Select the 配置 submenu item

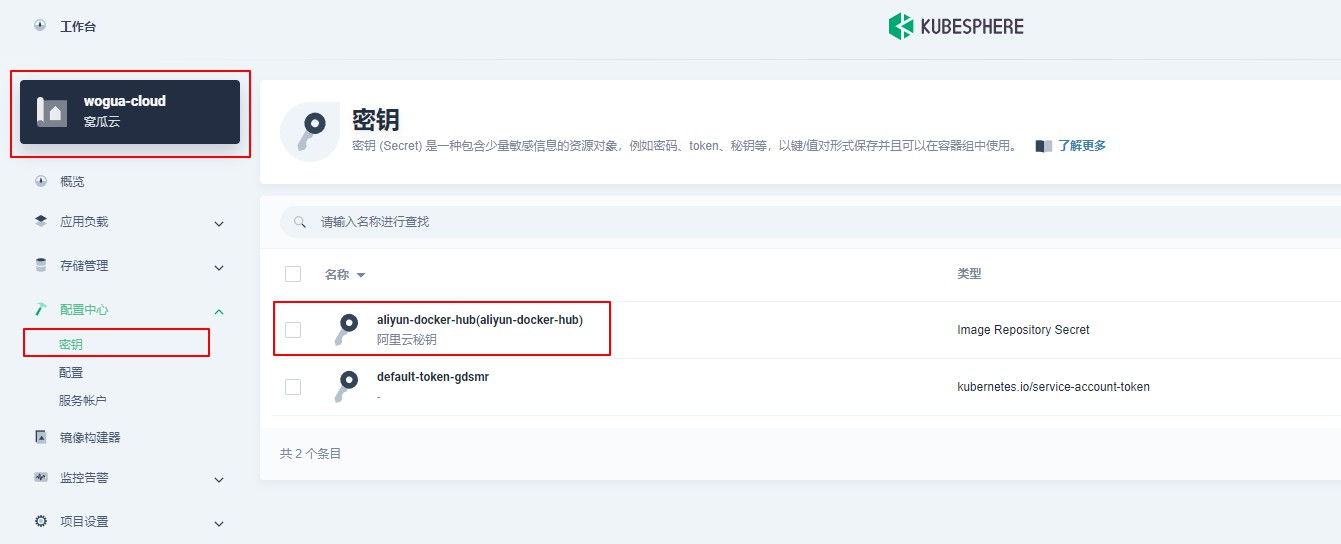pyautogui.click(x=71, y=372)
